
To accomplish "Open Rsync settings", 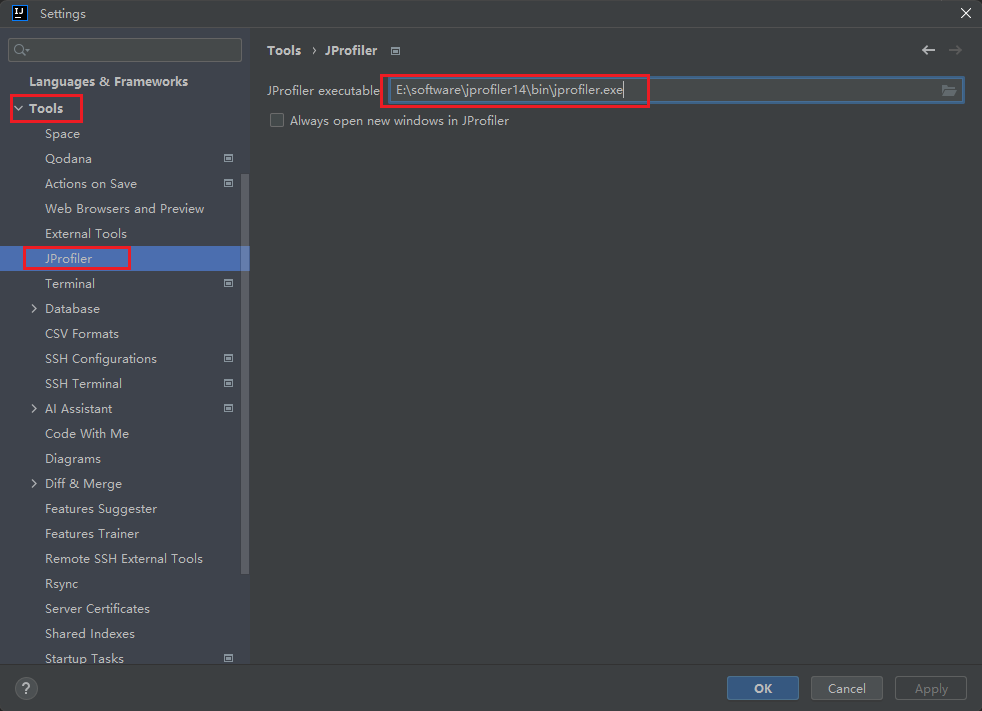I will [x=61, y=584].
